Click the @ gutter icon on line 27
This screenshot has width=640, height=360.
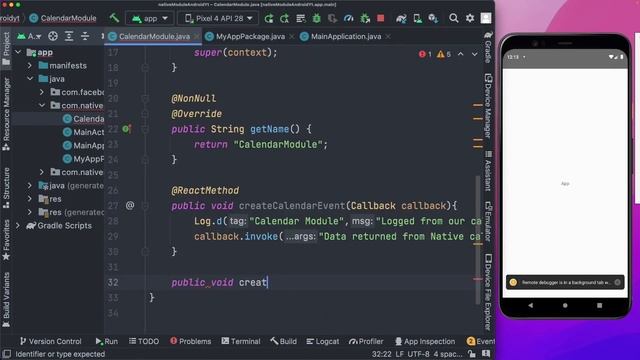pyautogui.click(x=130, y=205)
